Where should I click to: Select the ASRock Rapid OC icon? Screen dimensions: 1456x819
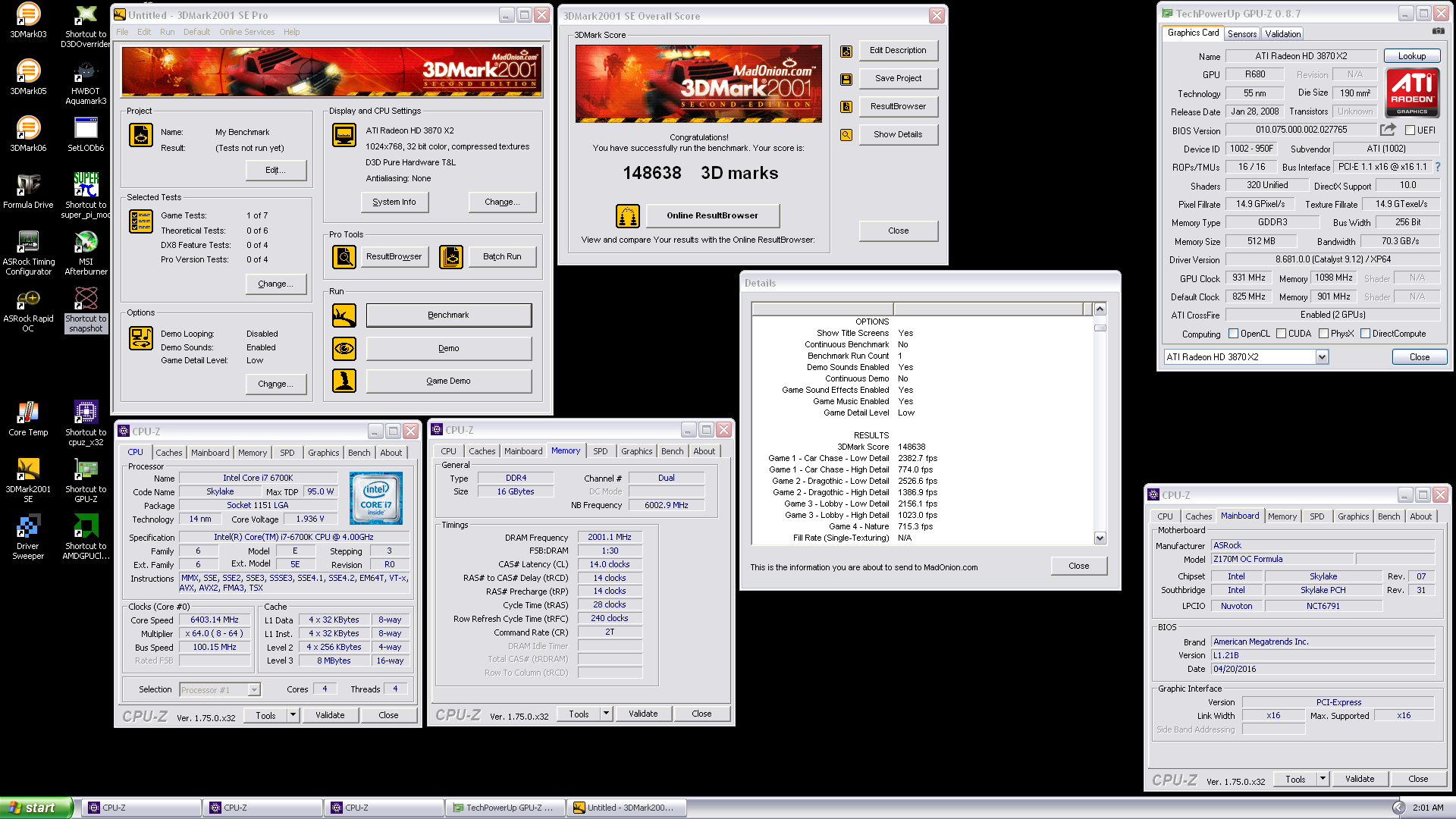coord(28,309)
